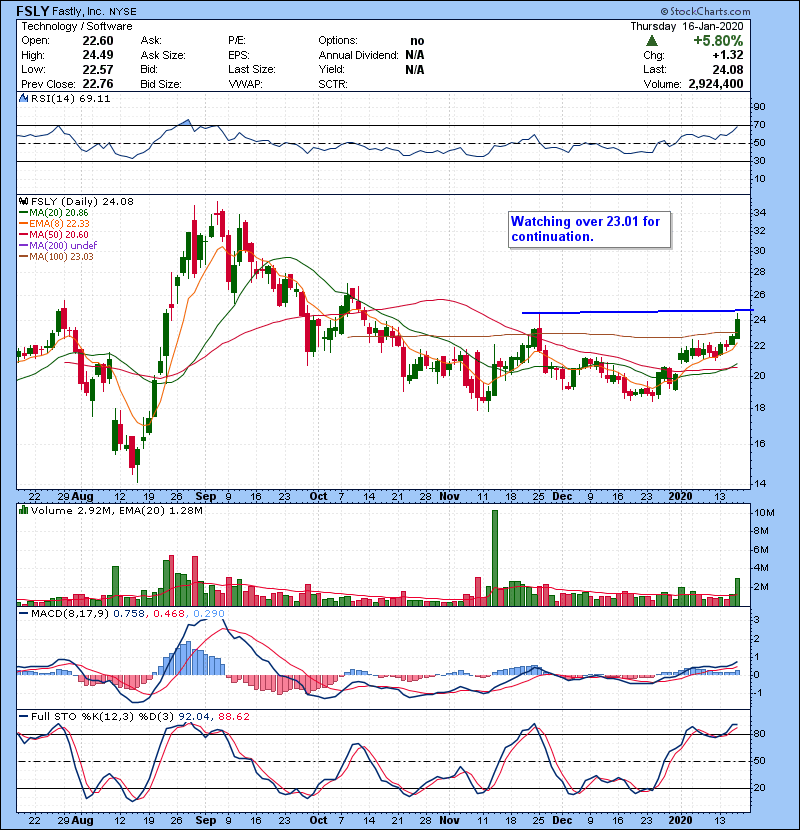Click the Volume value 2,924,400
The height and width of the screenshot is (830, 800).
pyautogui.click(x=716, y=84)
